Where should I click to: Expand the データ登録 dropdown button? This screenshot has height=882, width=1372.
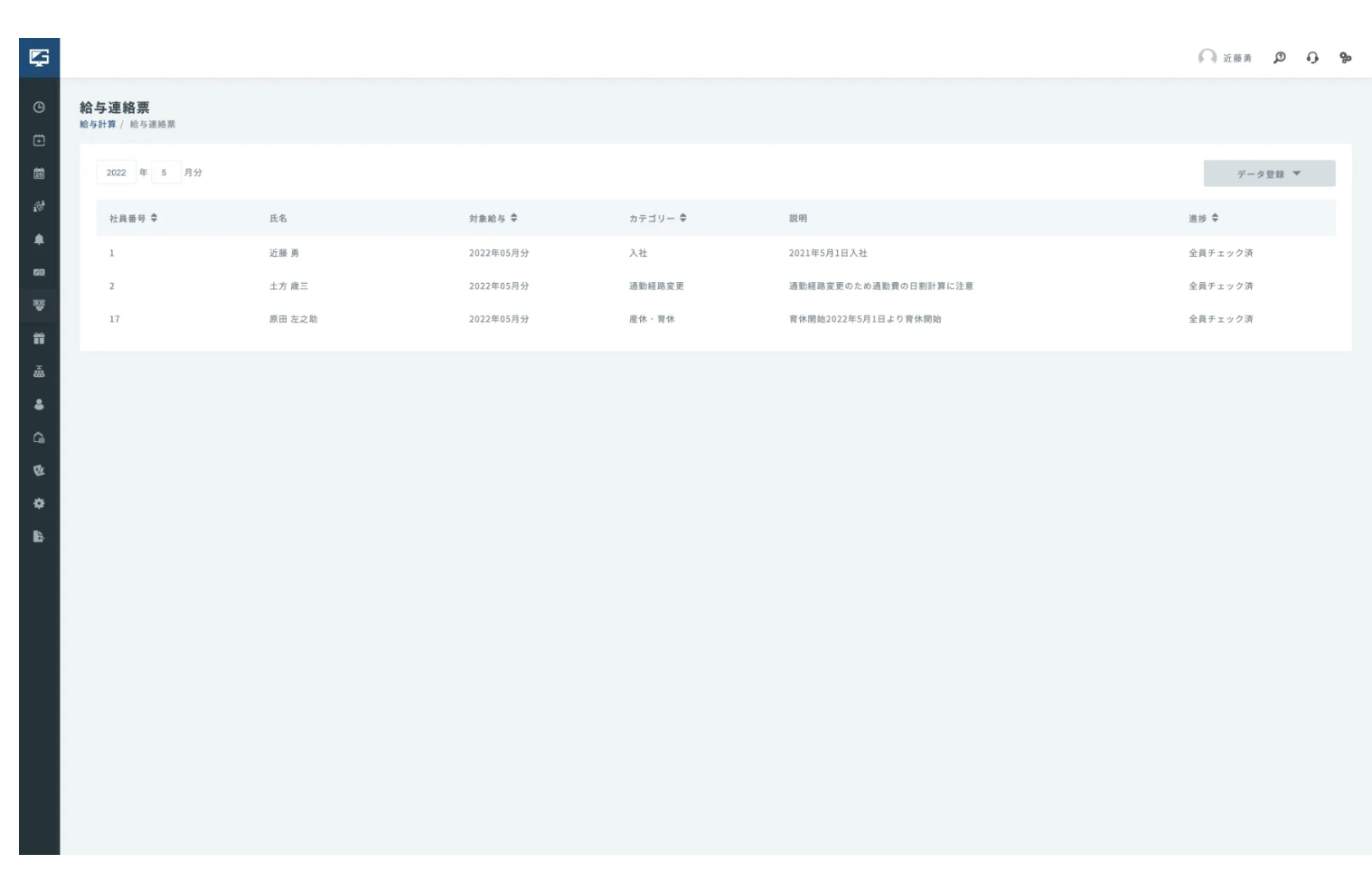point(1269,174)
